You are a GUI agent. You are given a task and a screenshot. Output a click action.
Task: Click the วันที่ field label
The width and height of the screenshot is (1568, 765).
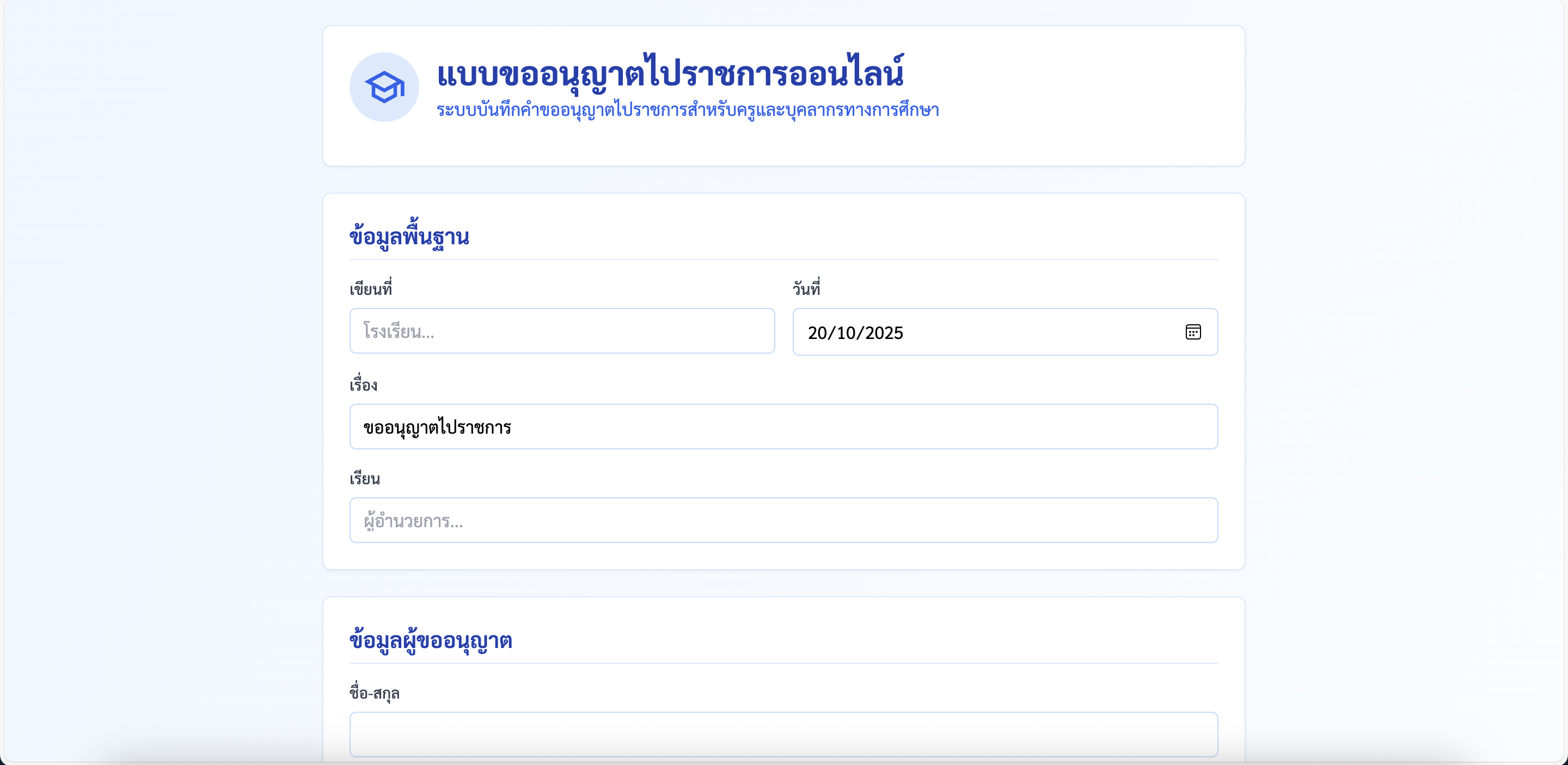tap(806, 288)
